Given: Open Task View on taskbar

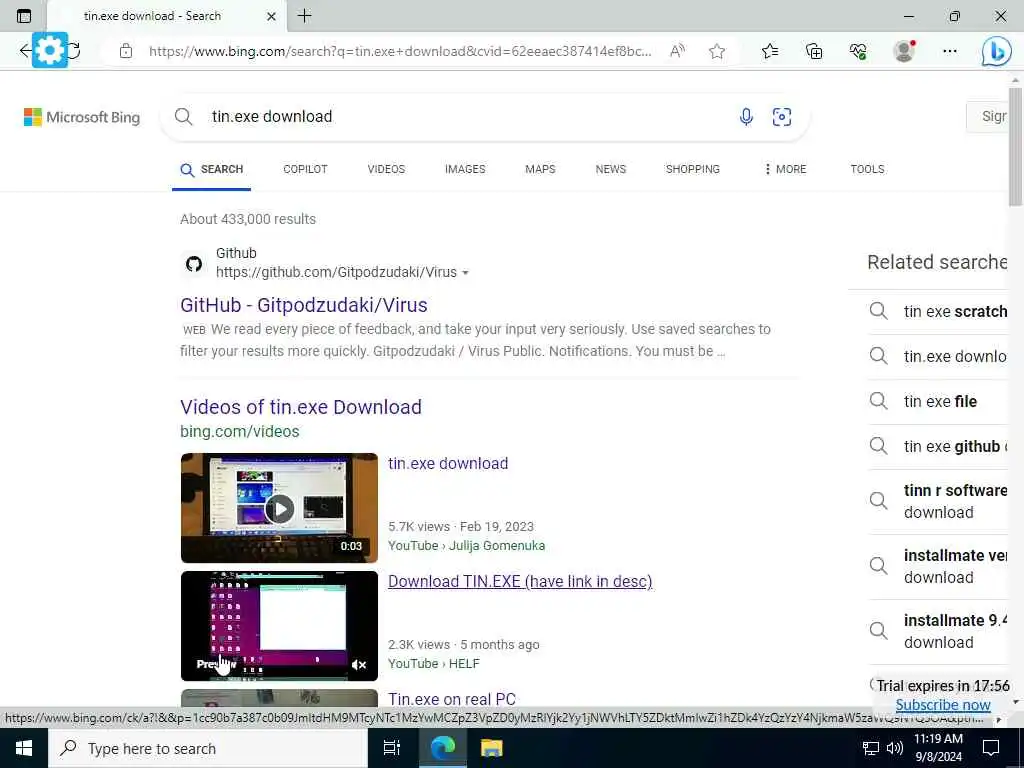Looking at the screenshot, I should pos(392,748).
